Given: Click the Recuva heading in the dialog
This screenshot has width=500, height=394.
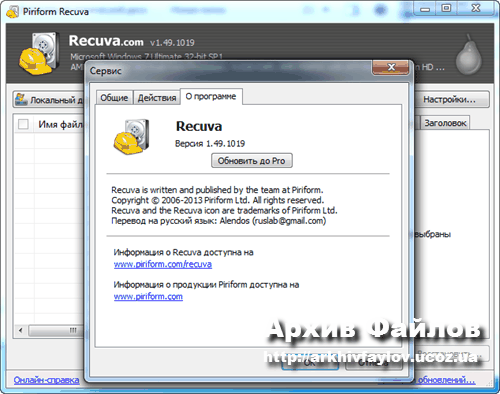Looking at the screenshot, I should coord(199,126).
